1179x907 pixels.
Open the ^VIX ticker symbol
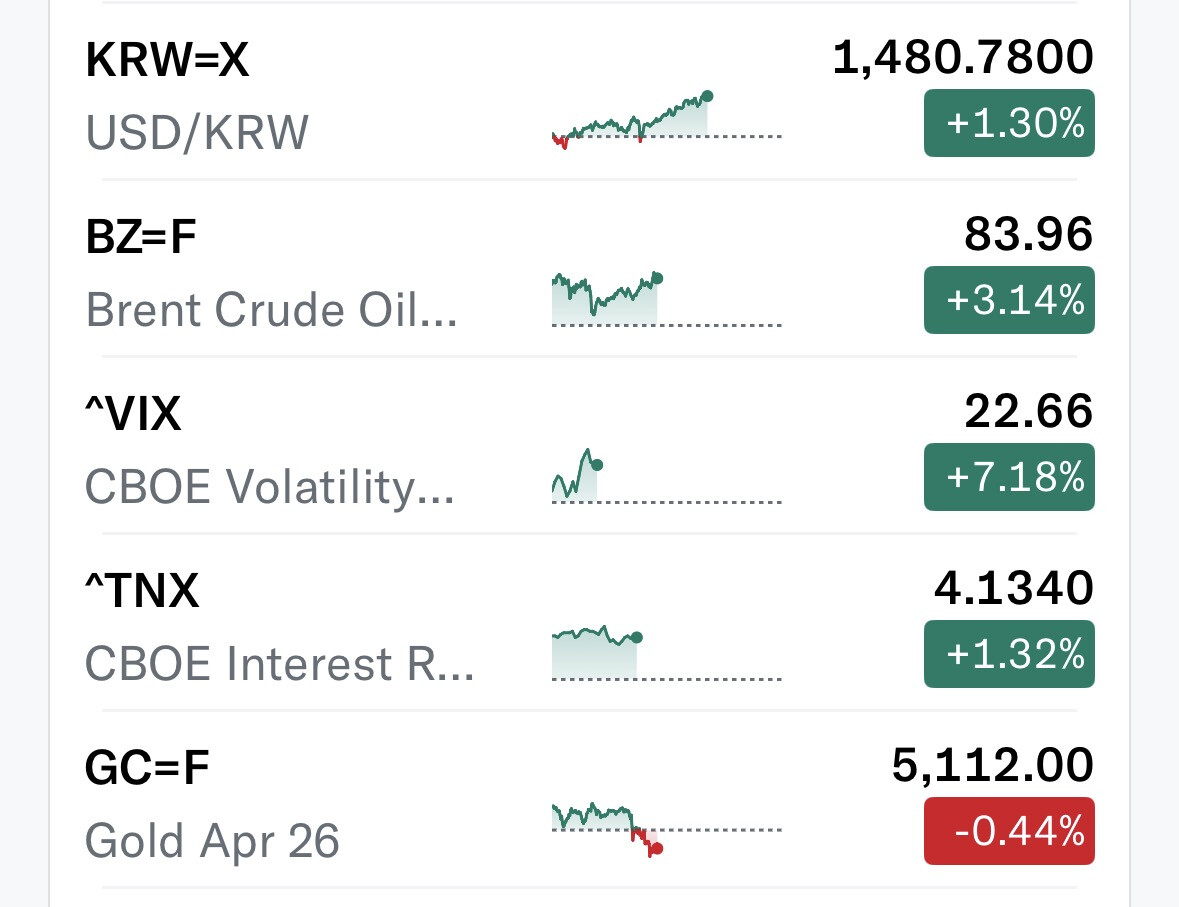tap(133, 416)
